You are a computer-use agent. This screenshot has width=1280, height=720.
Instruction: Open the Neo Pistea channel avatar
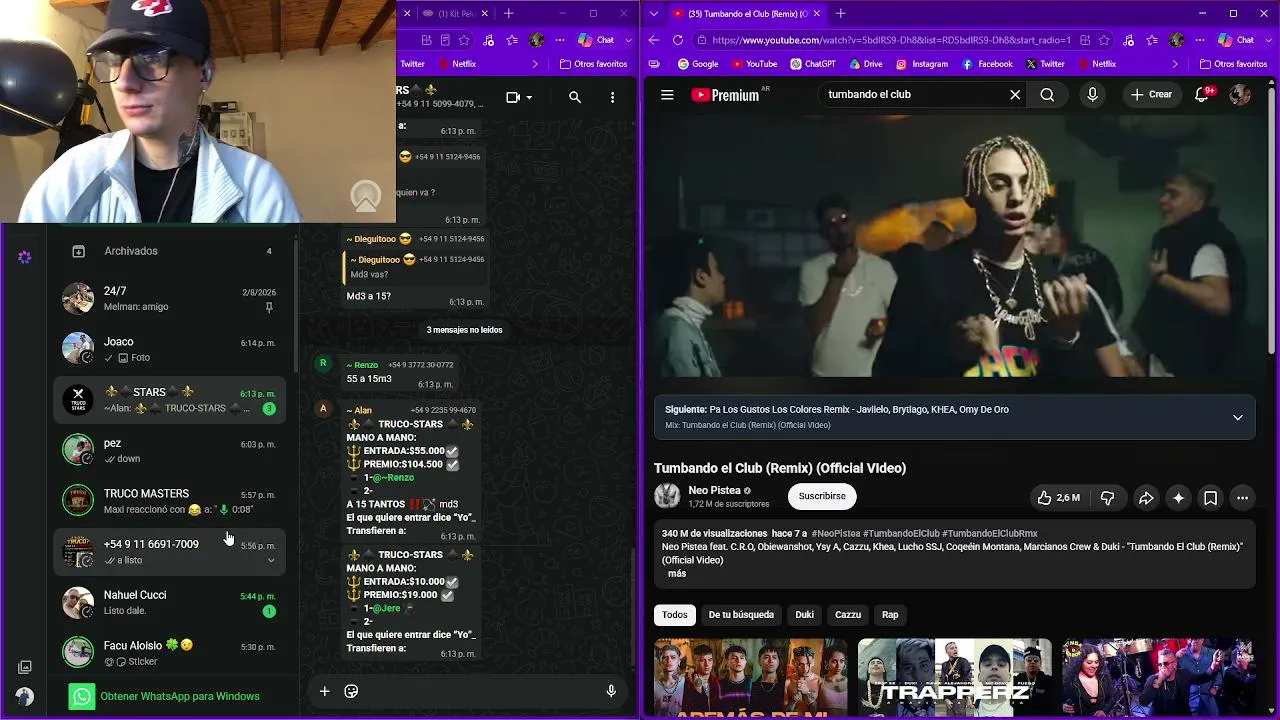pos(667,496)
